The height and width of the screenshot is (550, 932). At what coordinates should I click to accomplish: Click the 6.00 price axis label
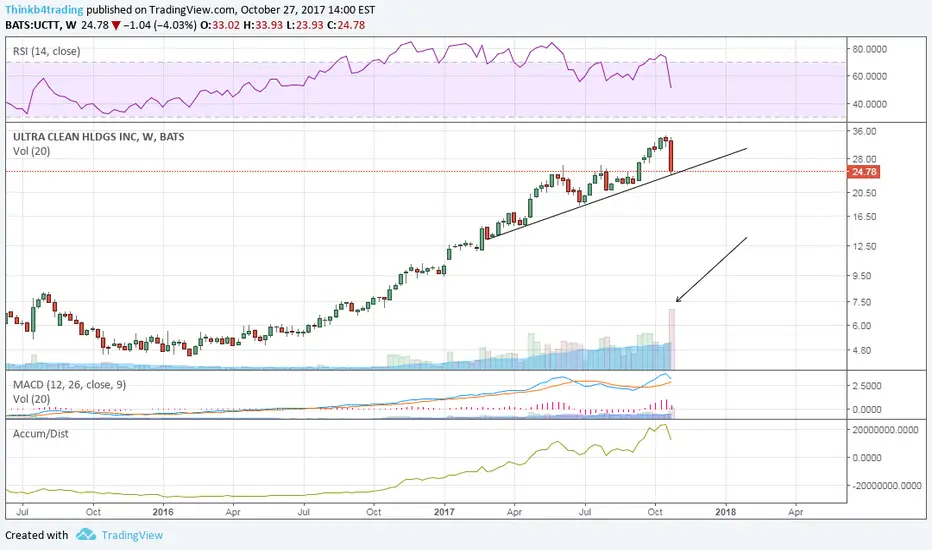coord(862,326)
